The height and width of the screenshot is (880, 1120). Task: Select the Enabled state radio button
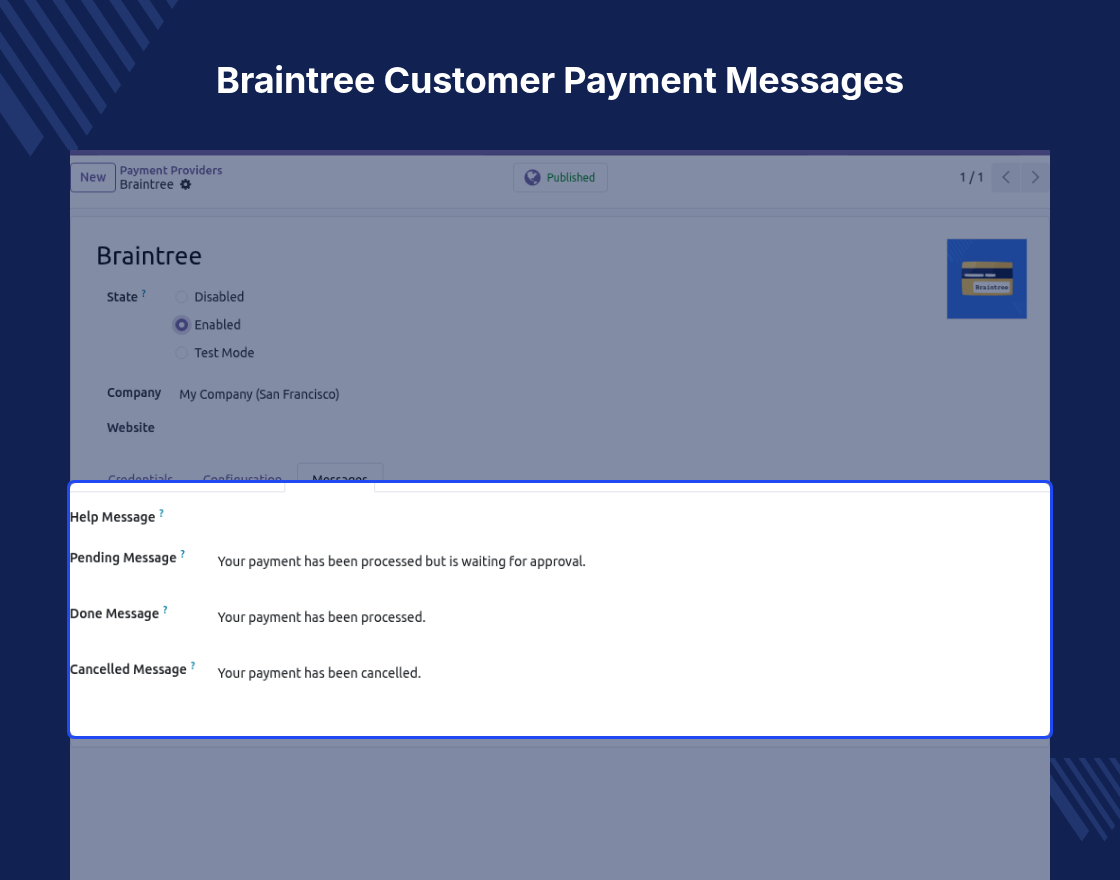pos(181,325)
